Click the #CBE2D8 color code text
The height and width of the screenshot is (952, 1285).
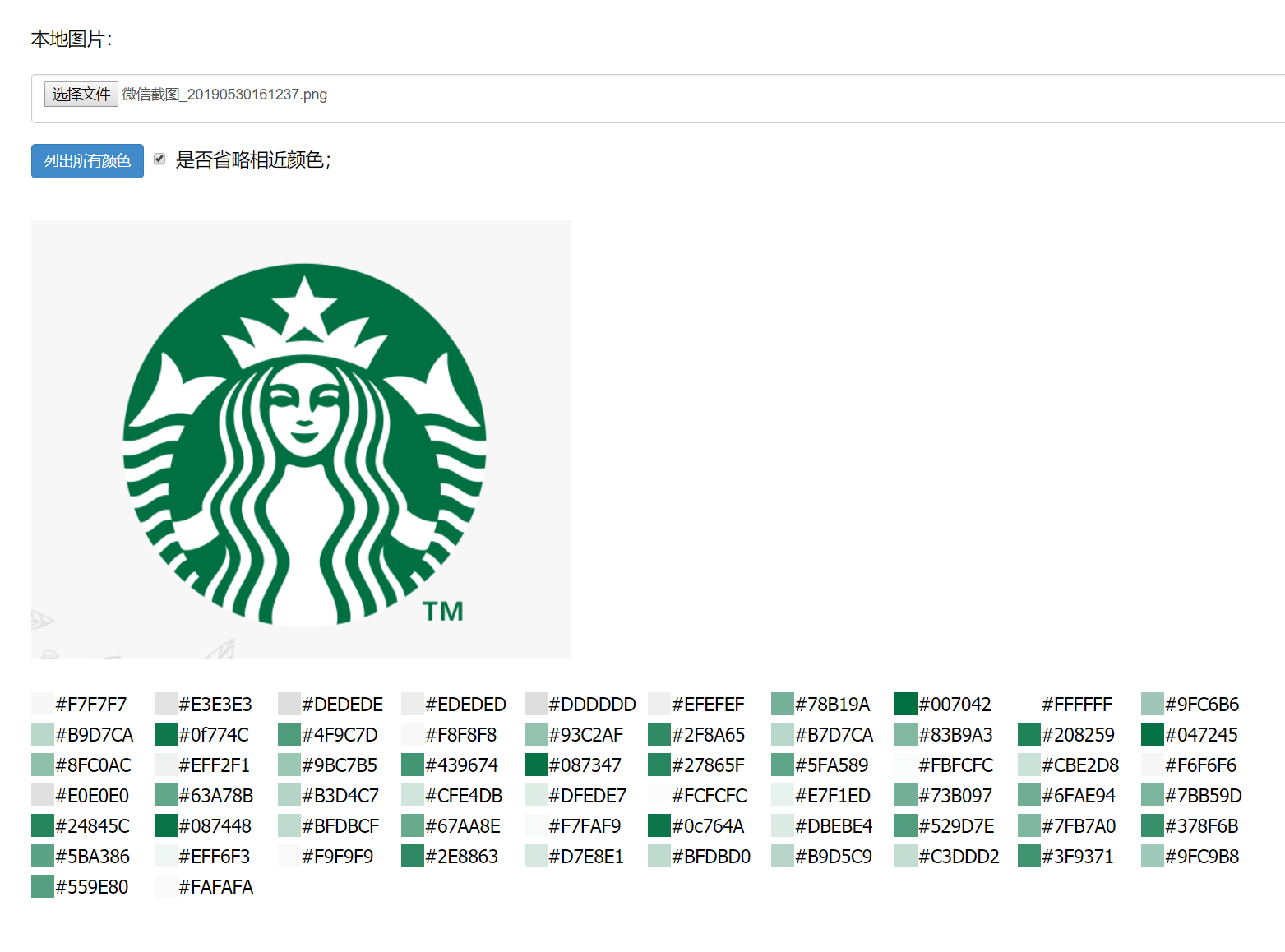pyautogui.click(x=1080, y=765)
